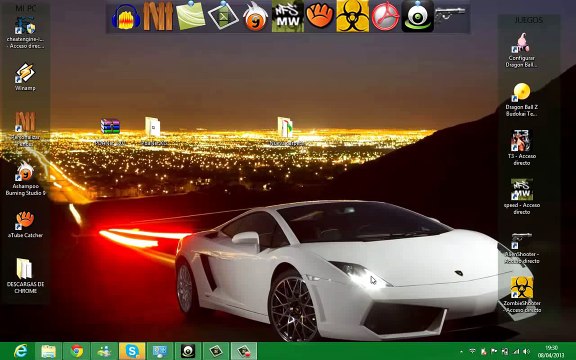Start NFS MW from the top dock

point(288,16)
